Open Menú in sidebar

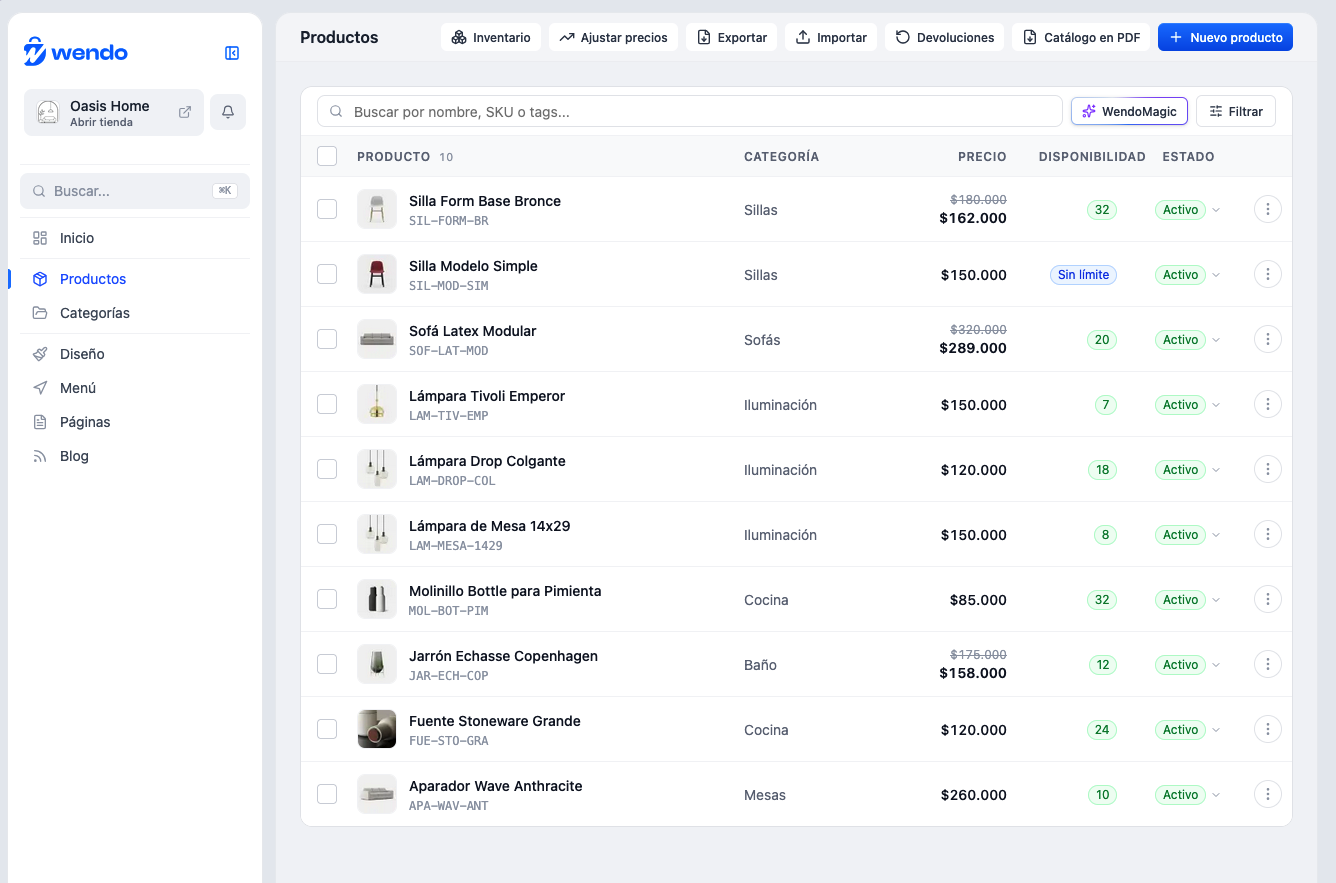pos(135,388)
